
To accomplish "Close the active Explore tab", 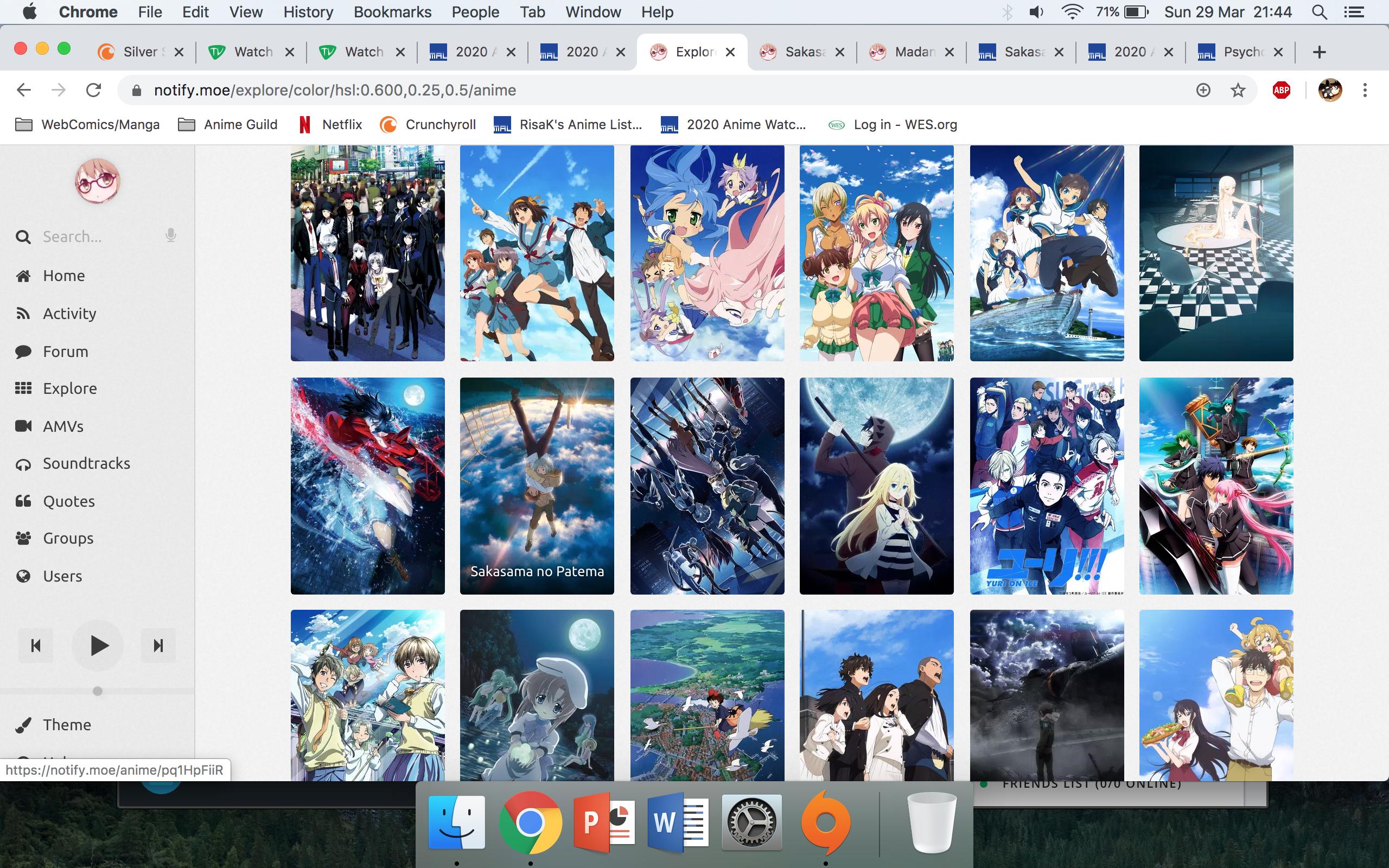I will [x=730, y=52].
